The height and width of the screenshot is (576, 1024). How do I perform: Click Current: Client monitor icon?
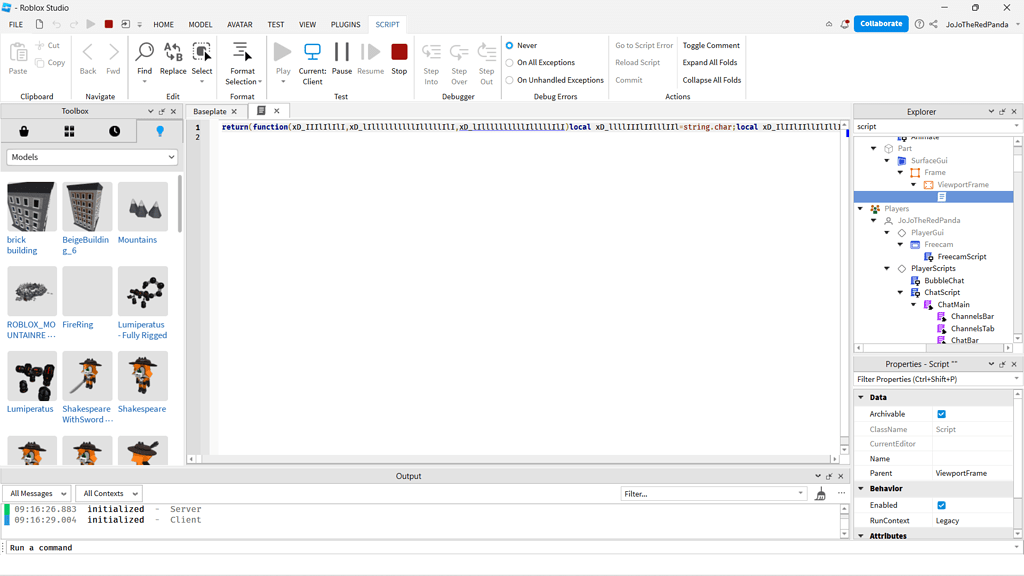312,52
